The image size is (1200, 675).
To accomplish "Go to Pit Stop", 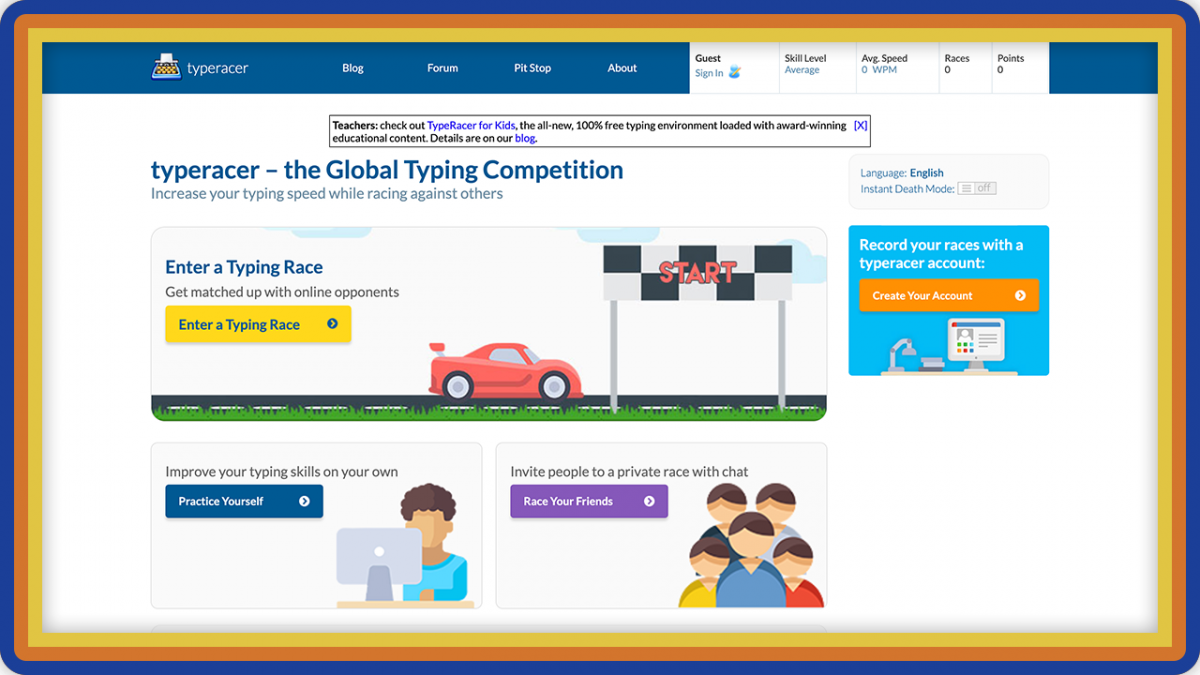I will [x=532, y=68].
